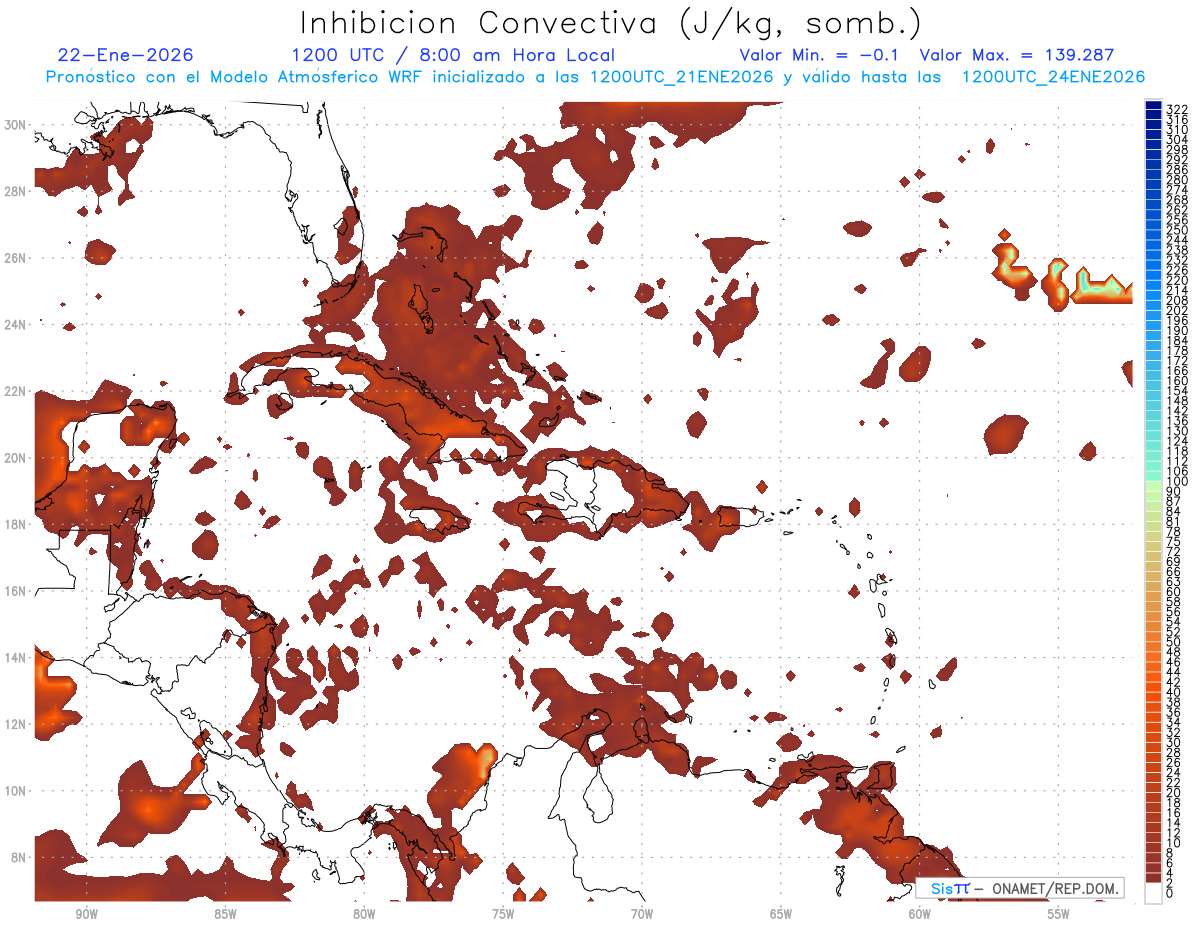This screenshot has height=927, width=1200.
Task: Click the "22N" latitude label
Action: pos(15,391)
